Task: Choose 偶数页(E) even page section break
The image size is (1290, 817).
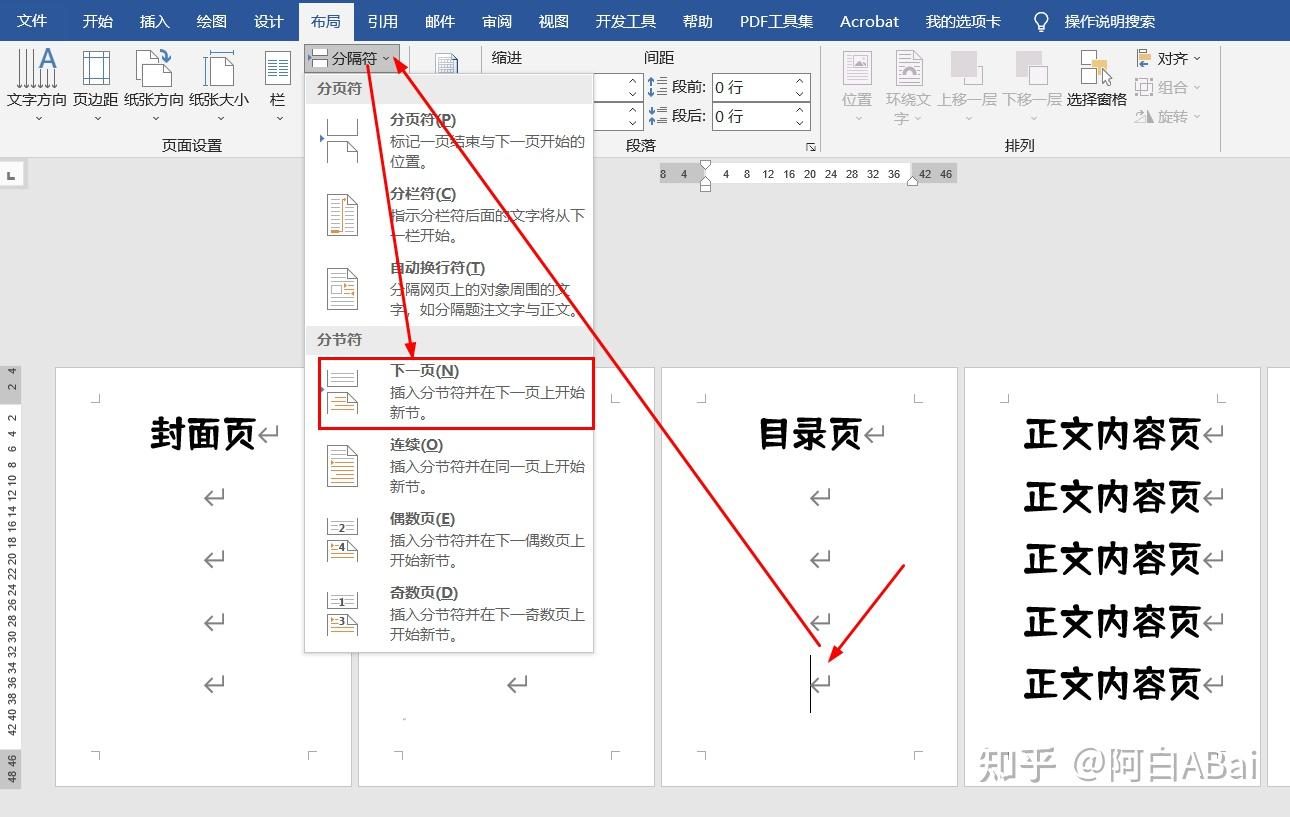Action: [x=450, y=540]
